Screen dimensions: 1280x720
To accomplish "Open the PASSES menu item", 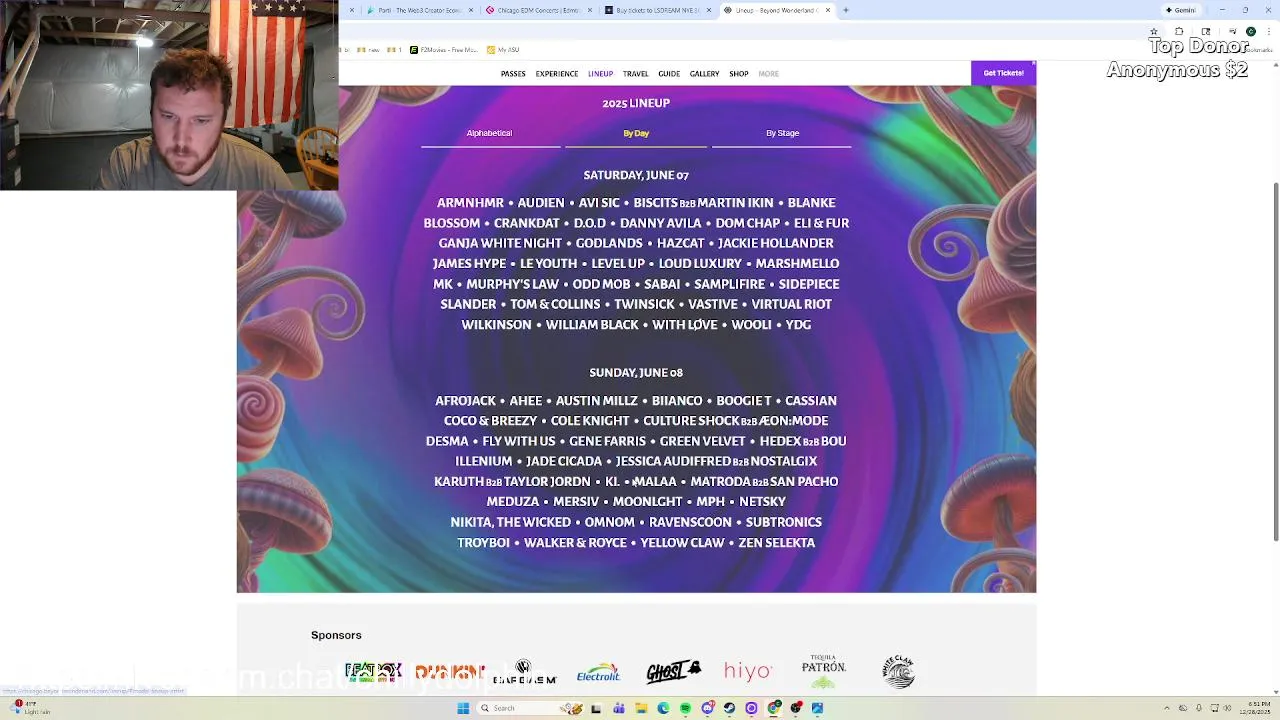I will coord(513,74).
